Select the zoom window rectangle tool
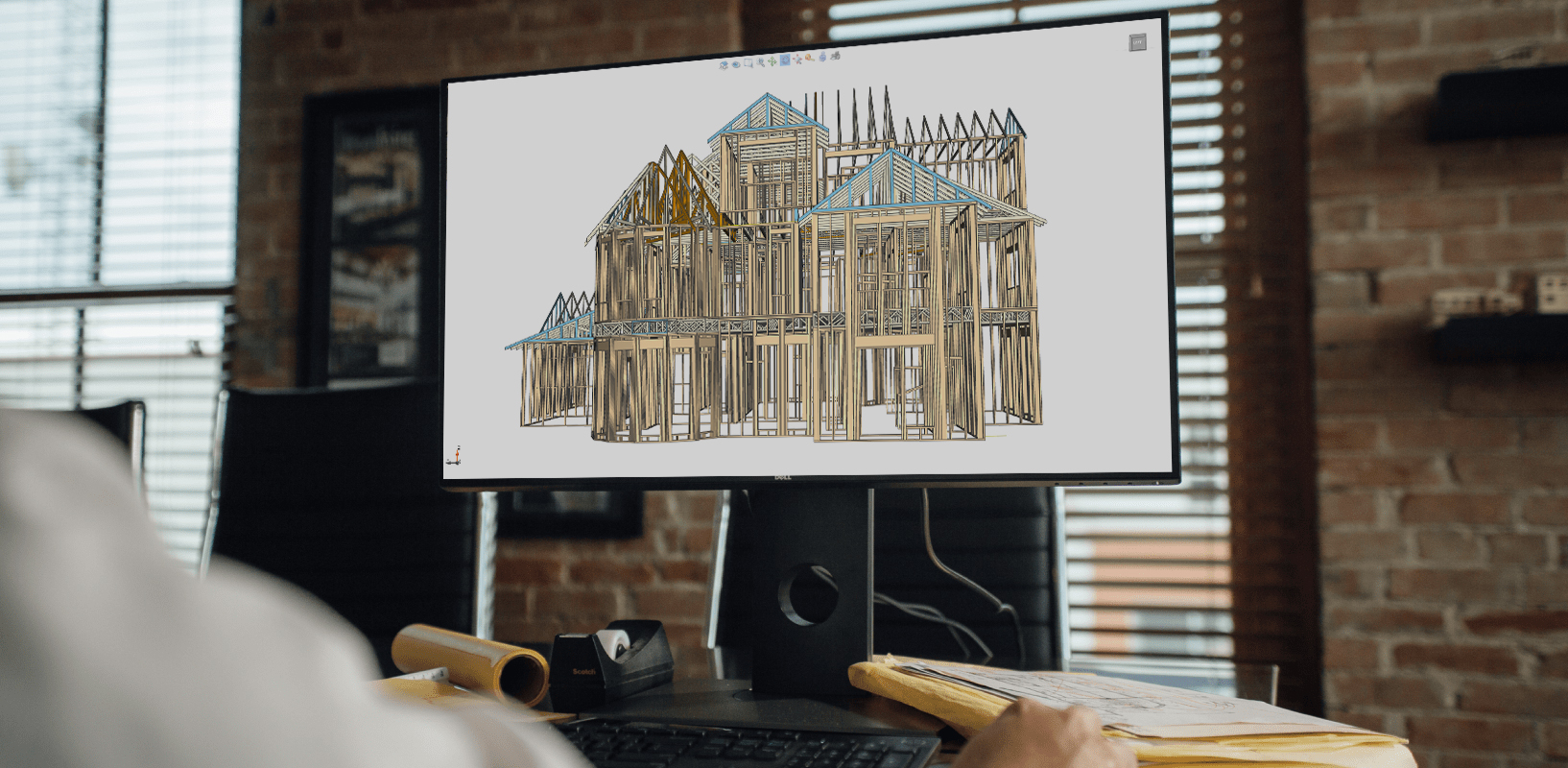The width and height of the screenshot is (1568, 768). 748,62
